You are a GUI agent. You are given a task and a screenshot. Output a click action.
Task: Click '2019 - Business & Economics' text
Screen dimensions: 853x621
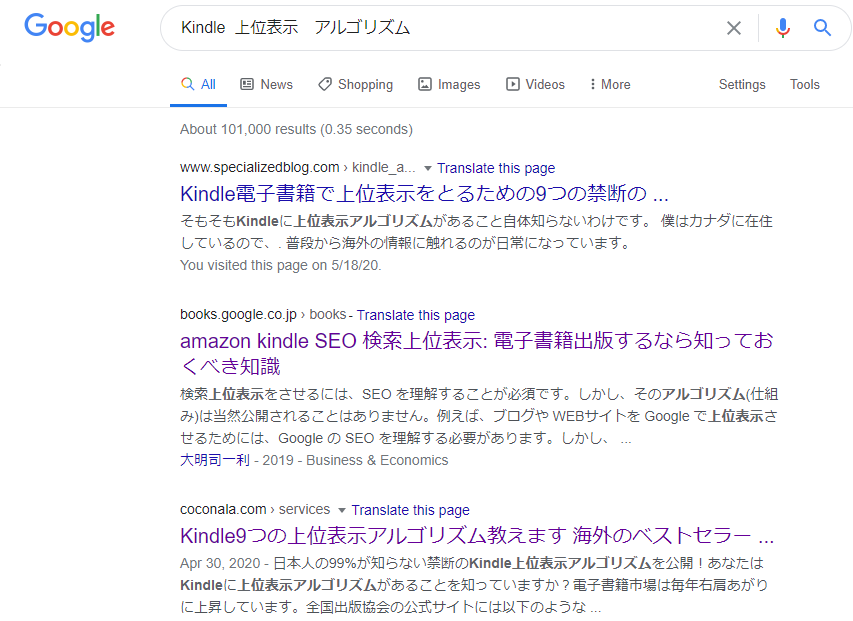(355, 461)
